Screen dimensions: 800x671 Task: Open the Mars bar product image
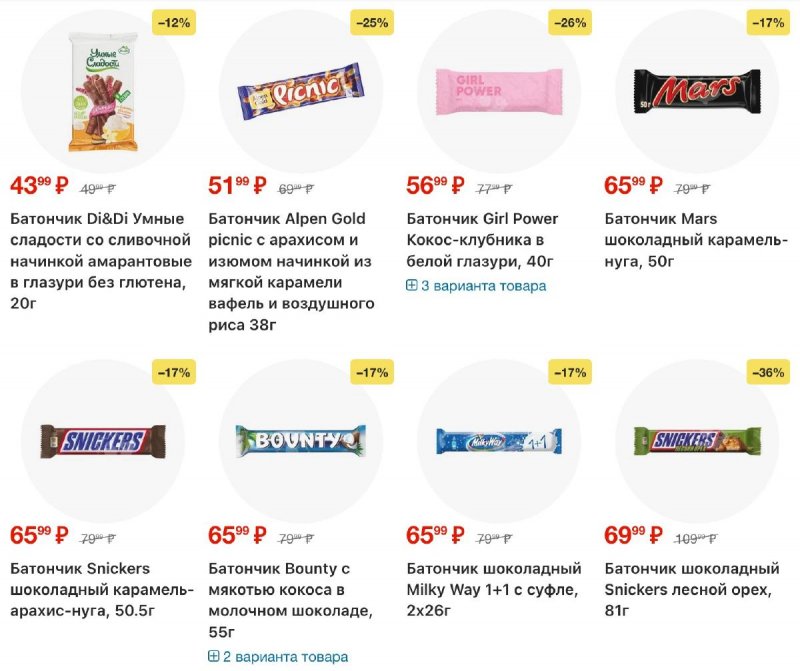pos(696,92)
